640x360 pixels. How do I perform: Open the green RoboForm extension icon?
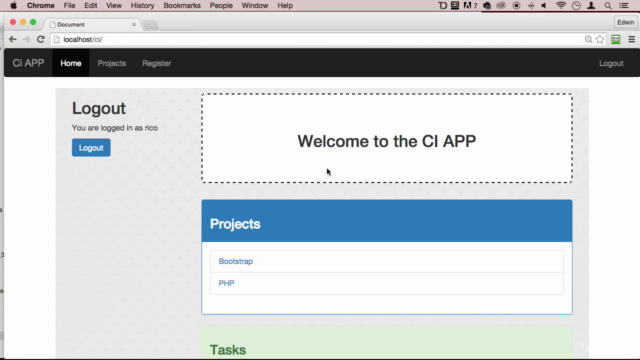[616, 39]
